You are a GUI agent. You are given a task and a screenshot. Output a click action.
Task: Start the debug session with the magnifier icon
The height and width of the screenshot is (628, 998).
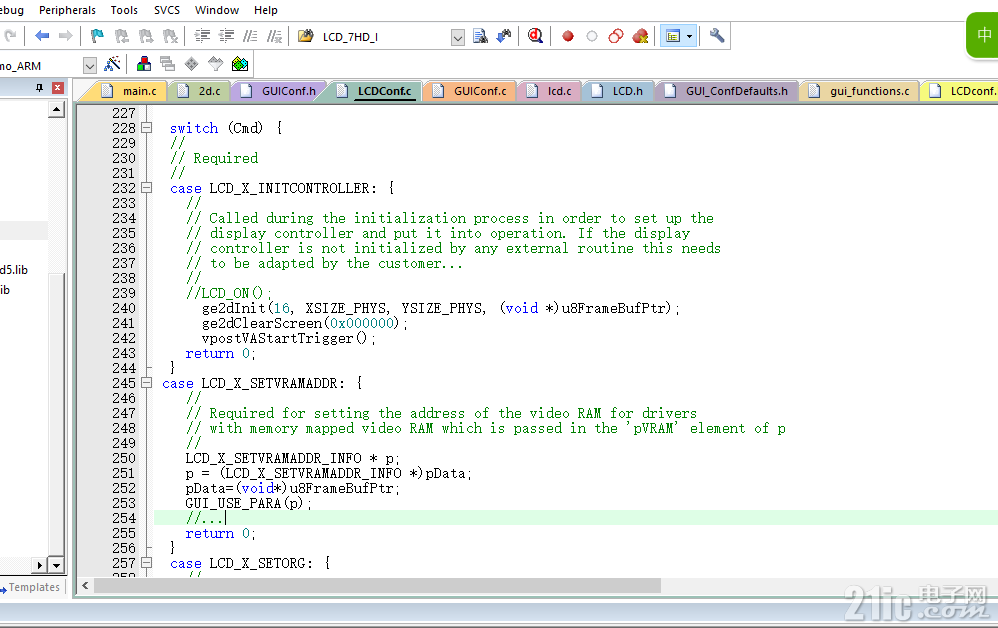[x=535, y=36]
